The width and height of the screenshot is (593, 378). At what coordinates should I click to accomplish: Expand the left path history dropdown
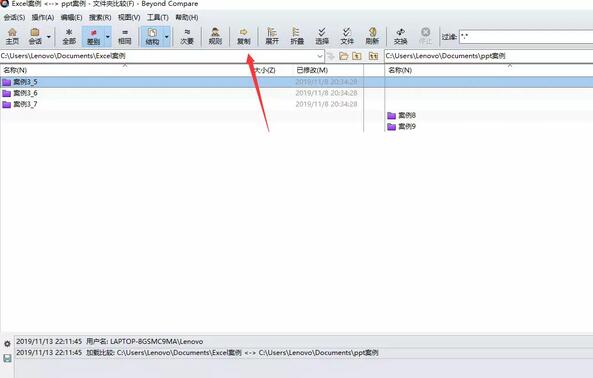pyautogui.click(x=320, y=56)
